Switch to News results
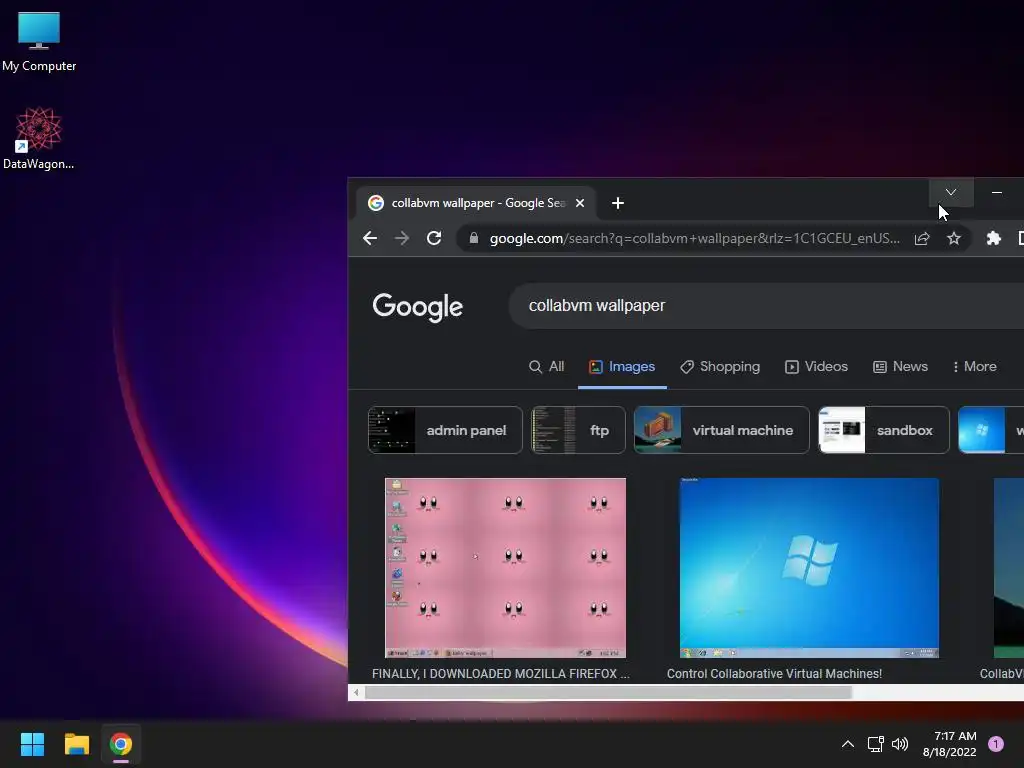 (x=900, y=366)
